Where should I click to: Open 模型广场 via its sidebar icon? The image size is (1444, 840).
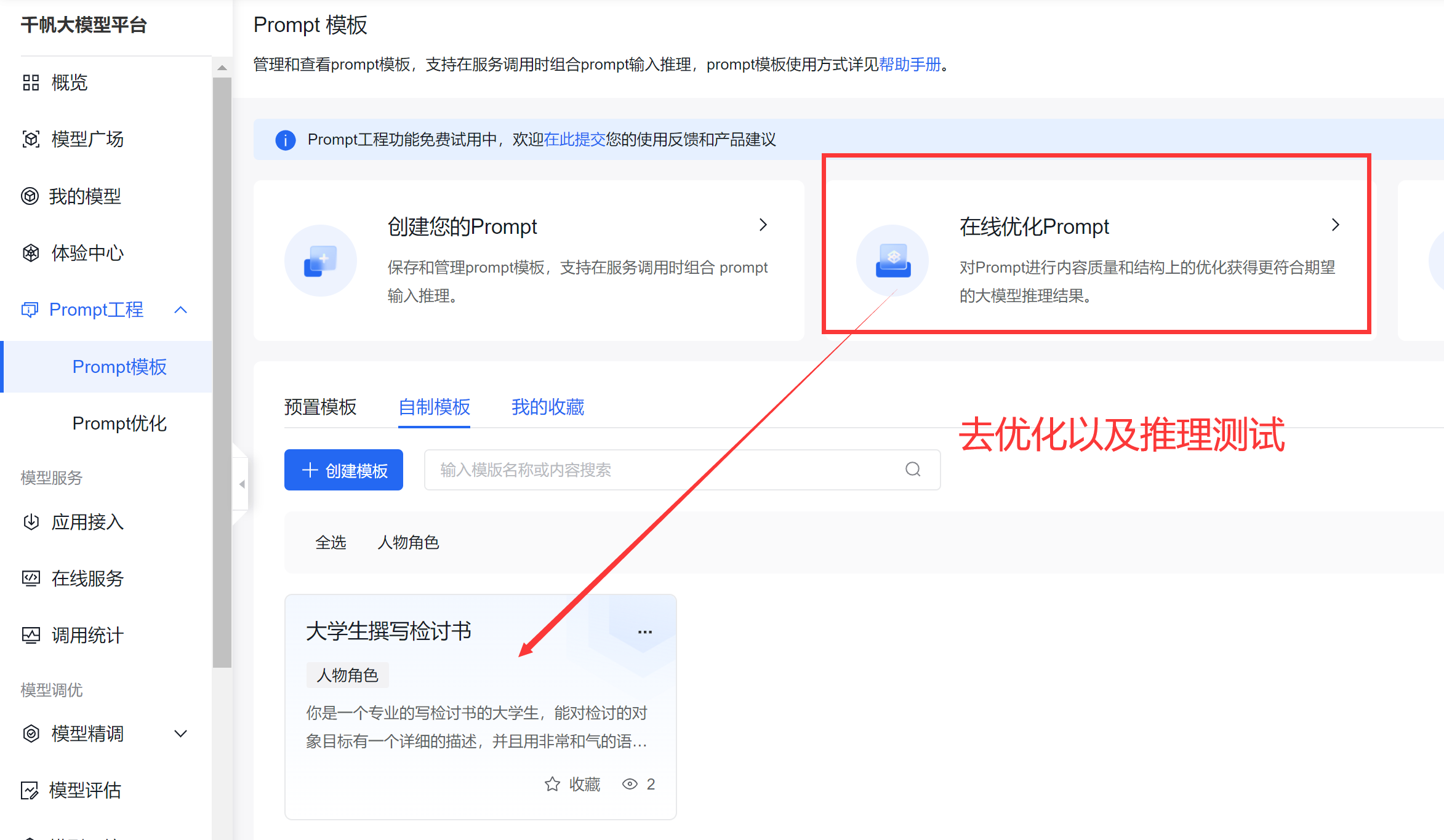pos(31,139)
